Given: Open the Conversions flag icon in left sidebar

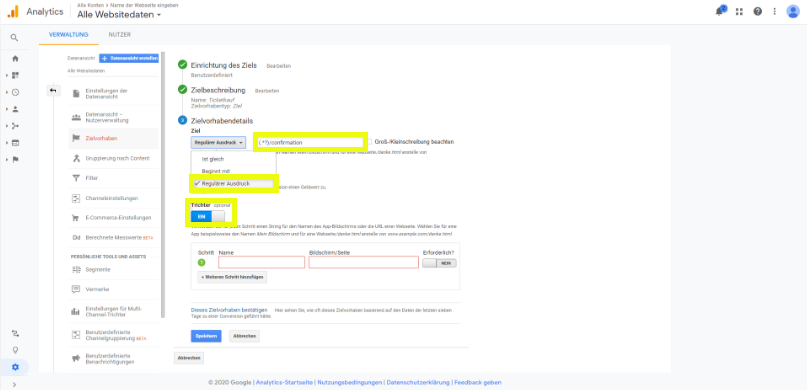Looking at the screenshot, I should pos(15,159).
